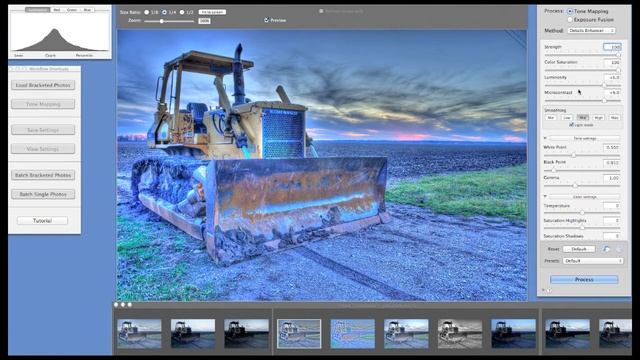Click the Color Saturation slider track

tap(582, 70)
